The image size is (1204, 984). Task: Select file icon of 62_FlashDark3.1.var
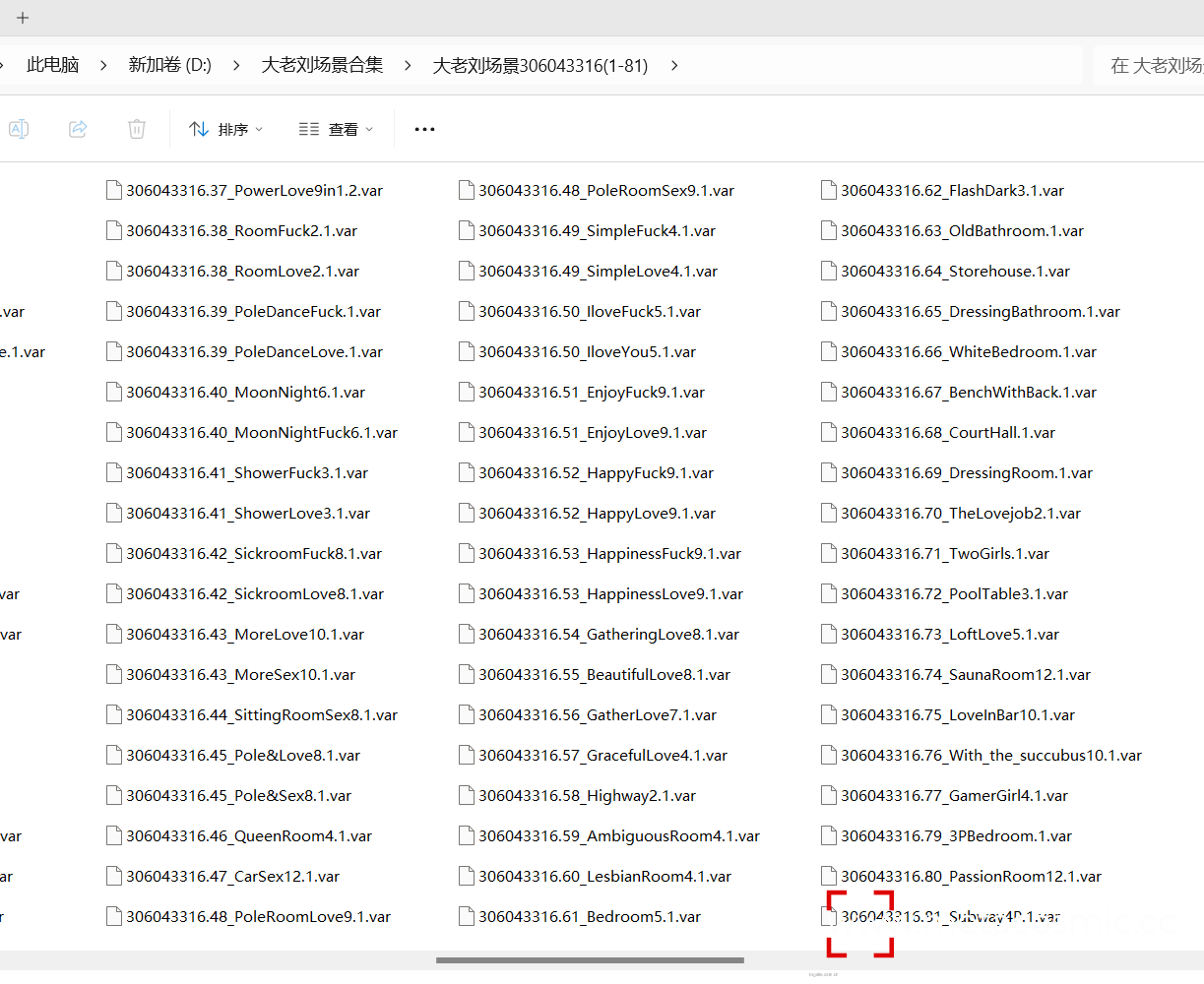829,190
